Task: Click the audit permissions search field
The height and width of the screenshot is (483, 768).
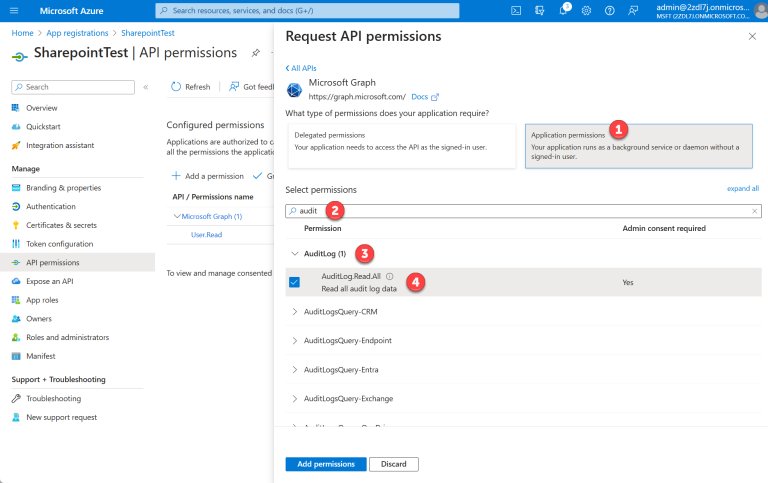Action: (x=520, y=211)
